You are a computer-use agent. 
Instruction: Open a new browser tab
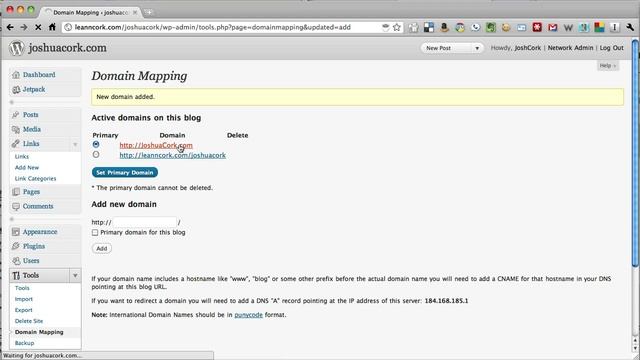click(x=149, y=13)
